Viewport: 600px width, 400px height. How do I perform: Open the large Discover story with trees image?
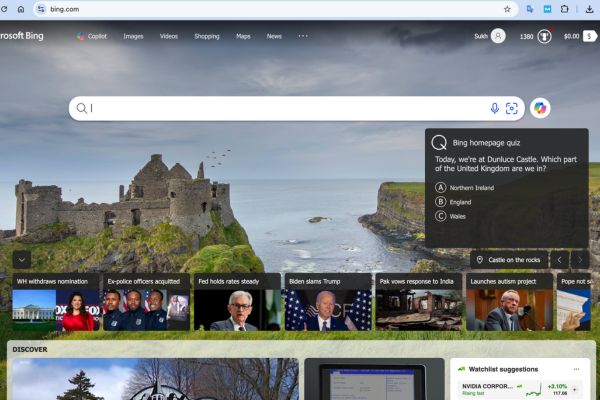155,379
